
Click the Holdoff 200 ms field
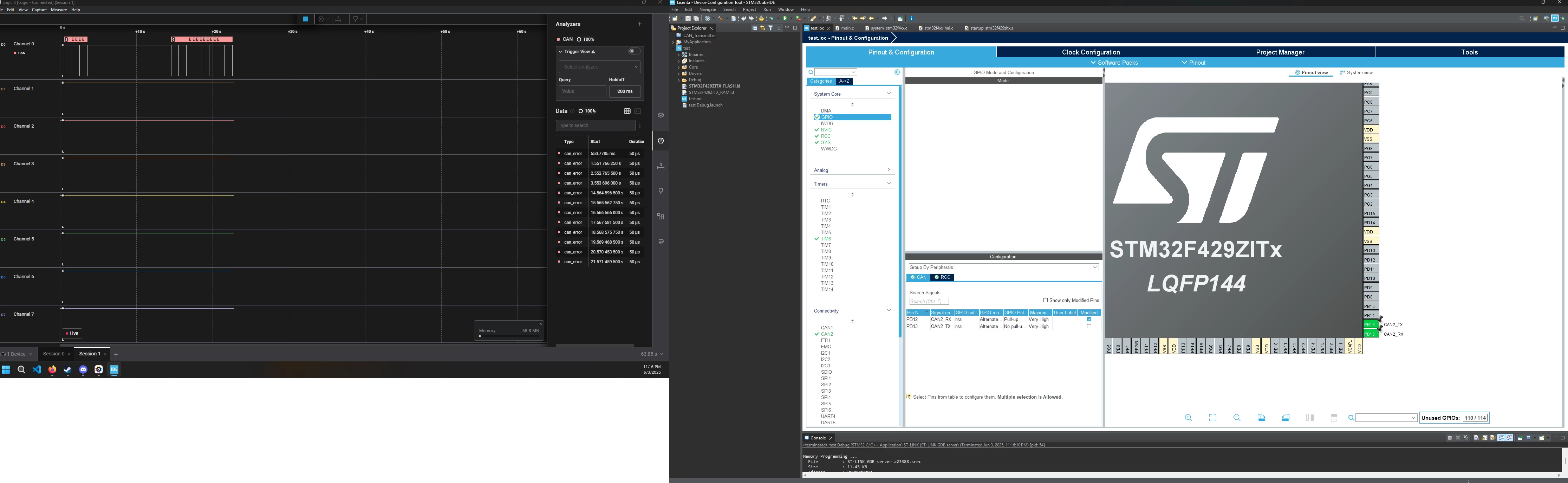625,91
